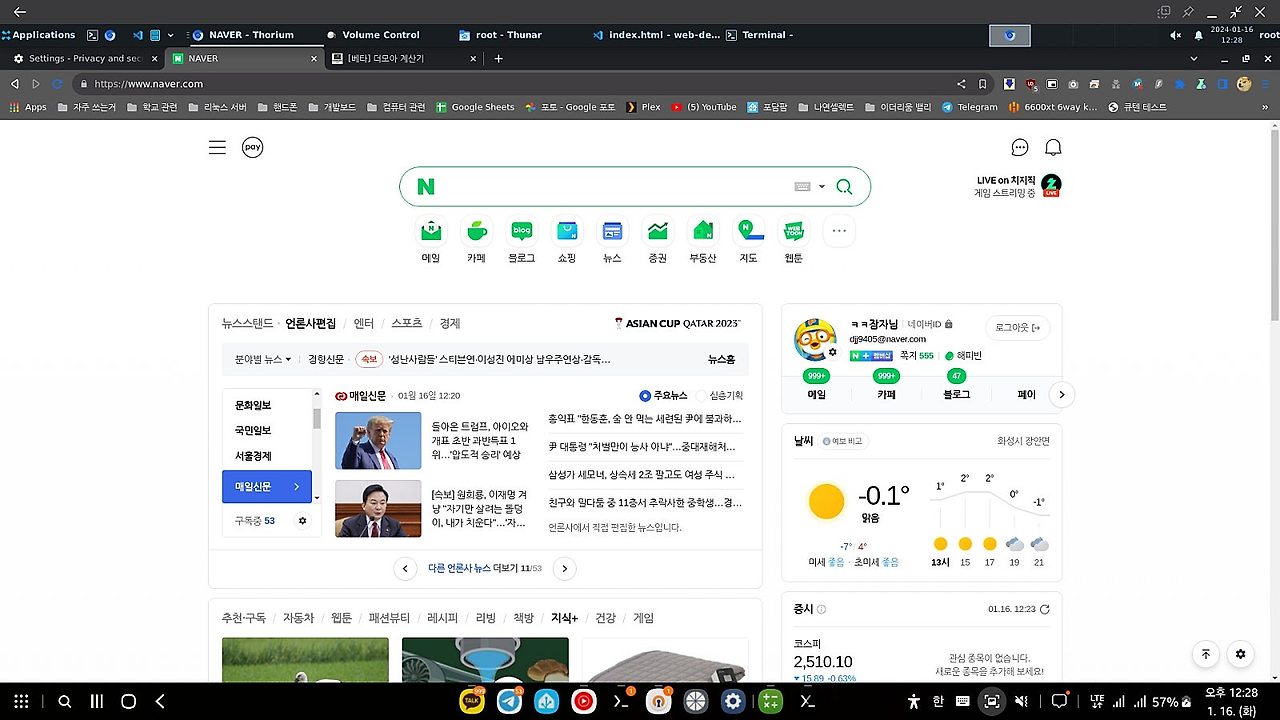Click the share icon in address bar

point(961,84)
